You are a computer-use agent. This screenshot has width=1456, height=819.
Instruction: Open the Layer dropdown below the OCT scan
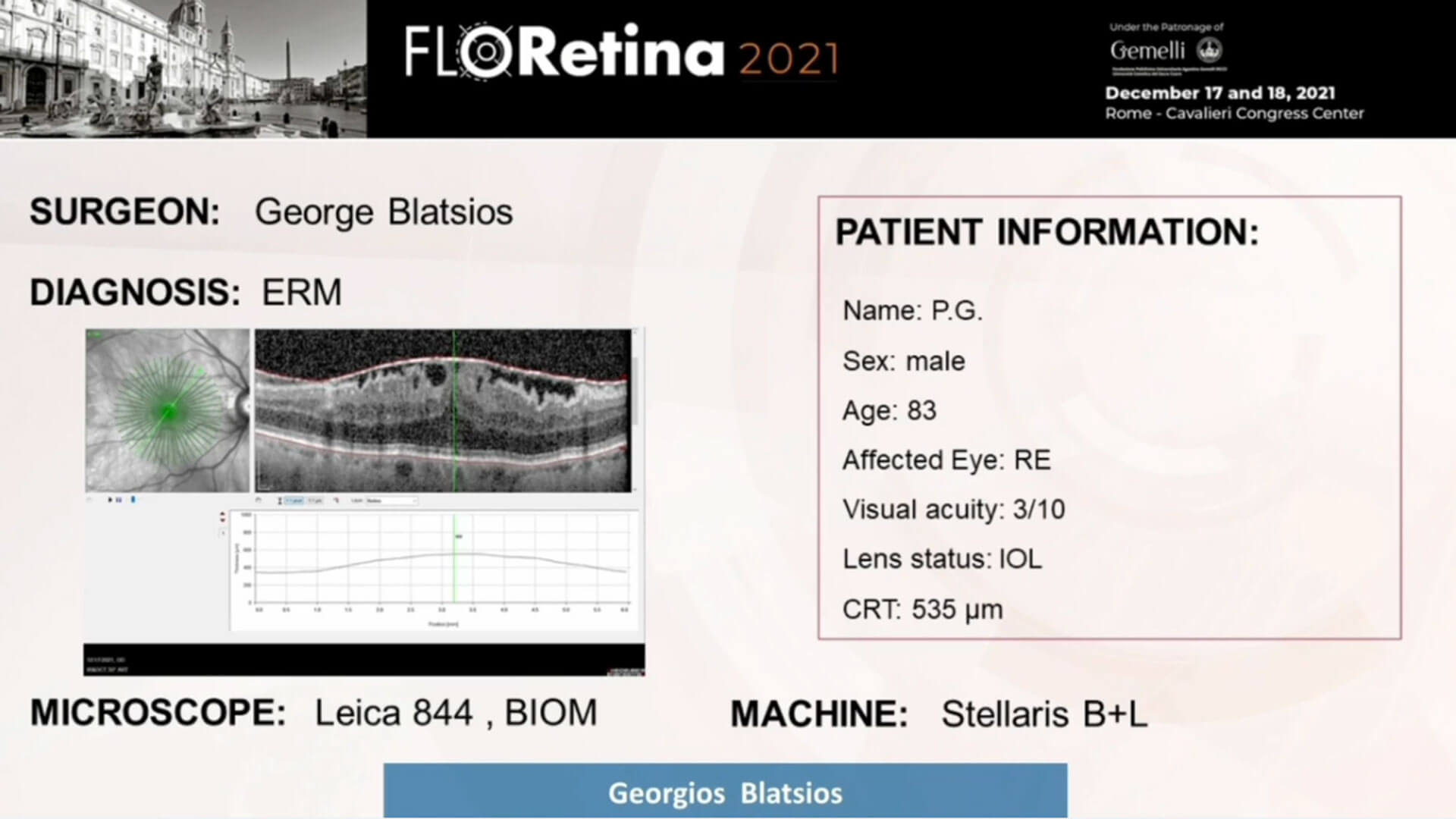click(392, 500)
